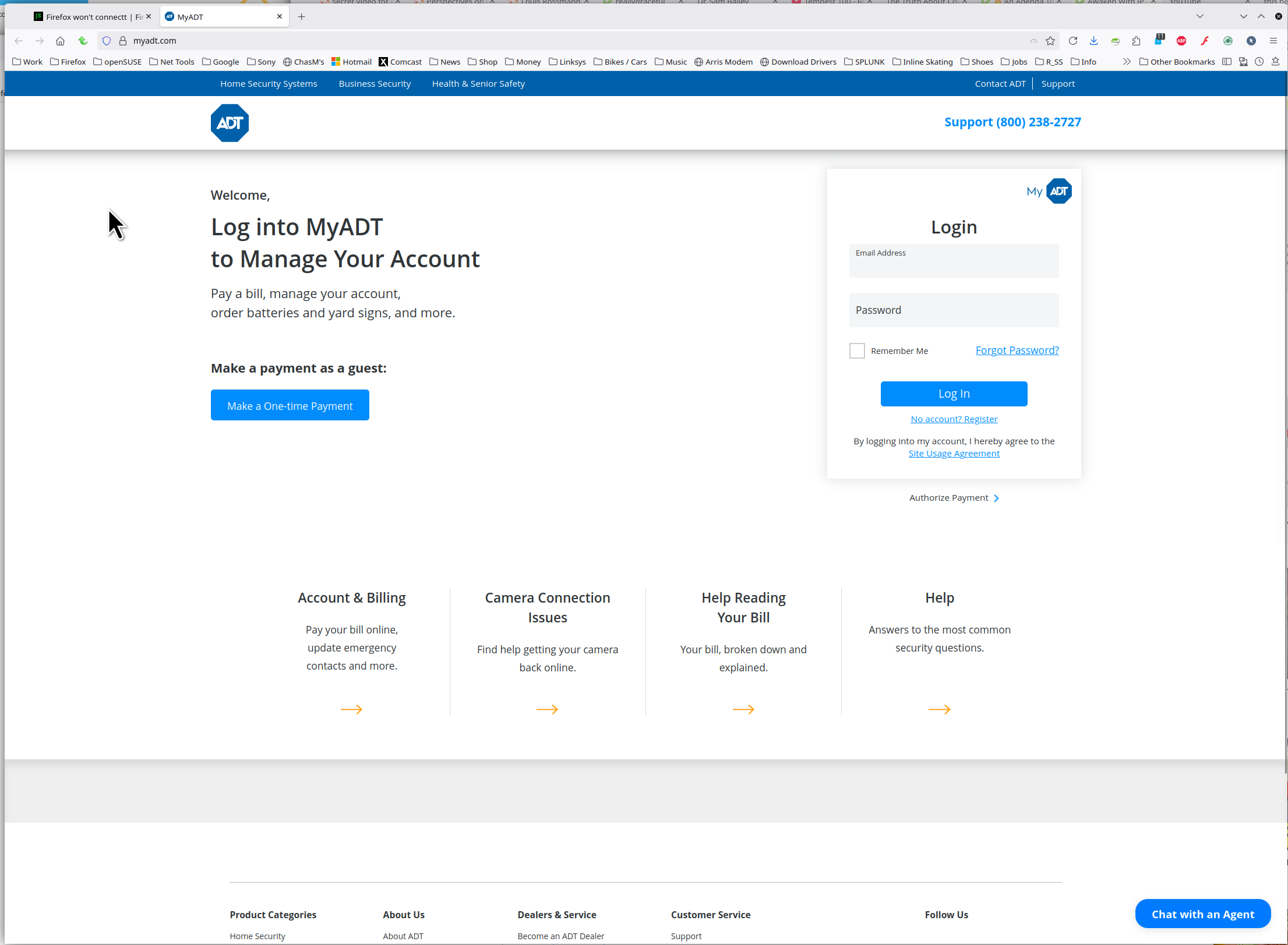
Task: Check the Remember Me checkbox
Action: [857, 351]
